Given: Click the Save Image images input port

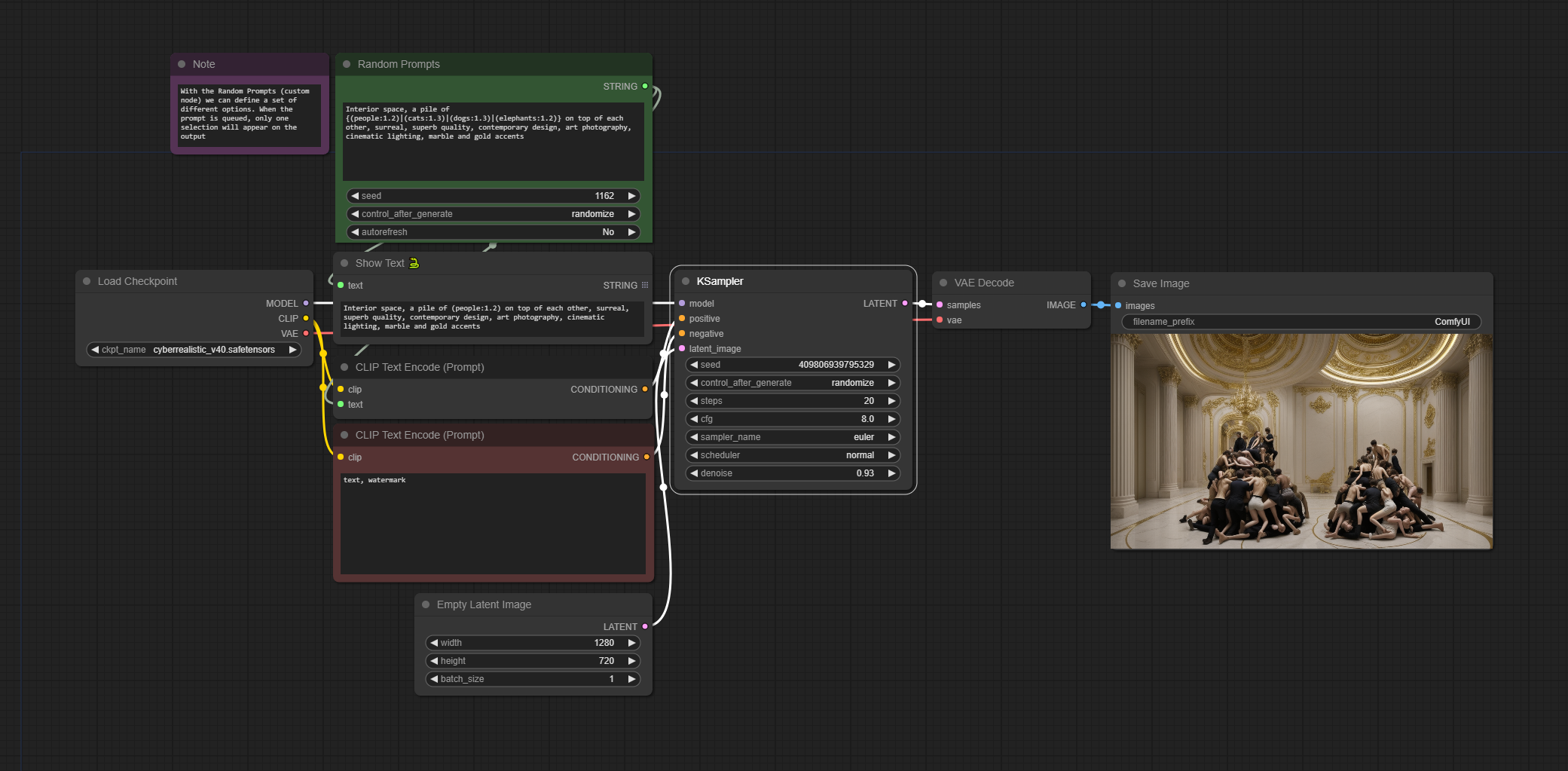Looking at the screenshot, I should pos(1118,305).
